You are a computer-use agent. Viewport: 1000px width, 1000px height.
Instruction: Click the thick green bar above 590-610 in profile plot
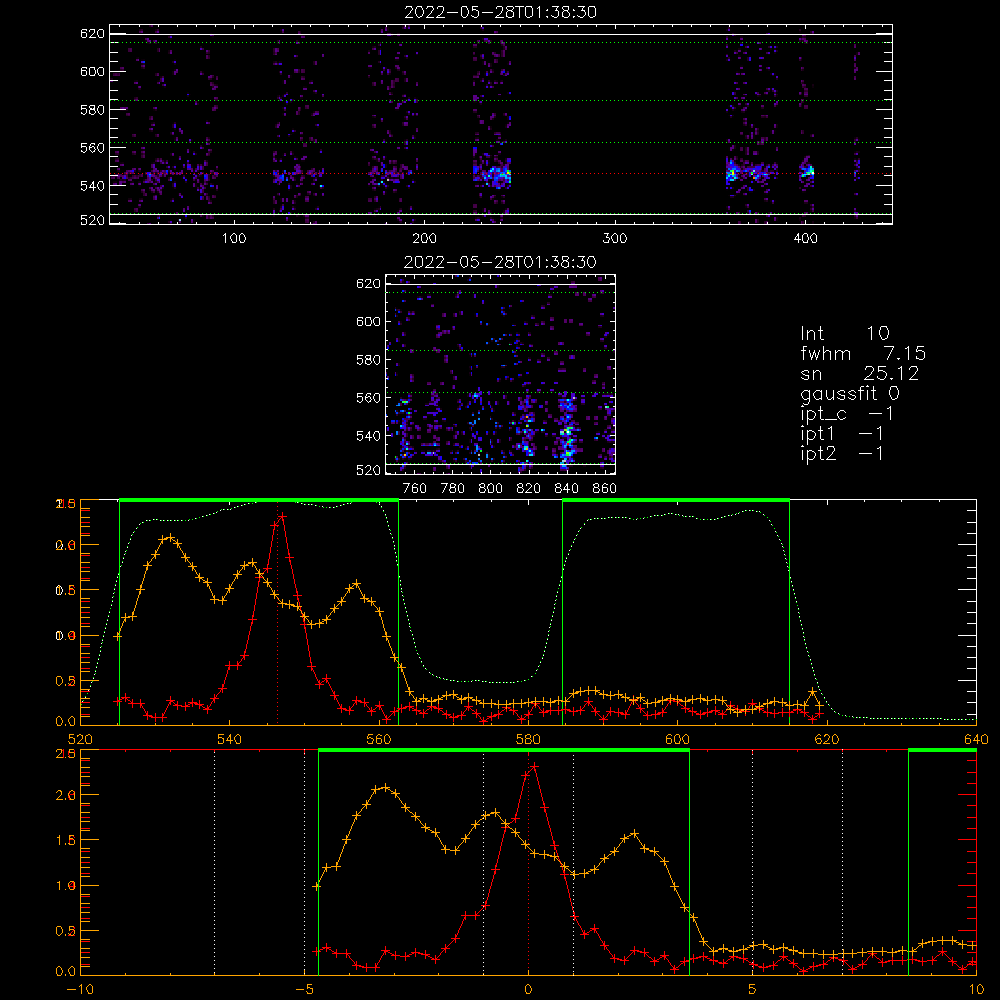tap(676, 501)
